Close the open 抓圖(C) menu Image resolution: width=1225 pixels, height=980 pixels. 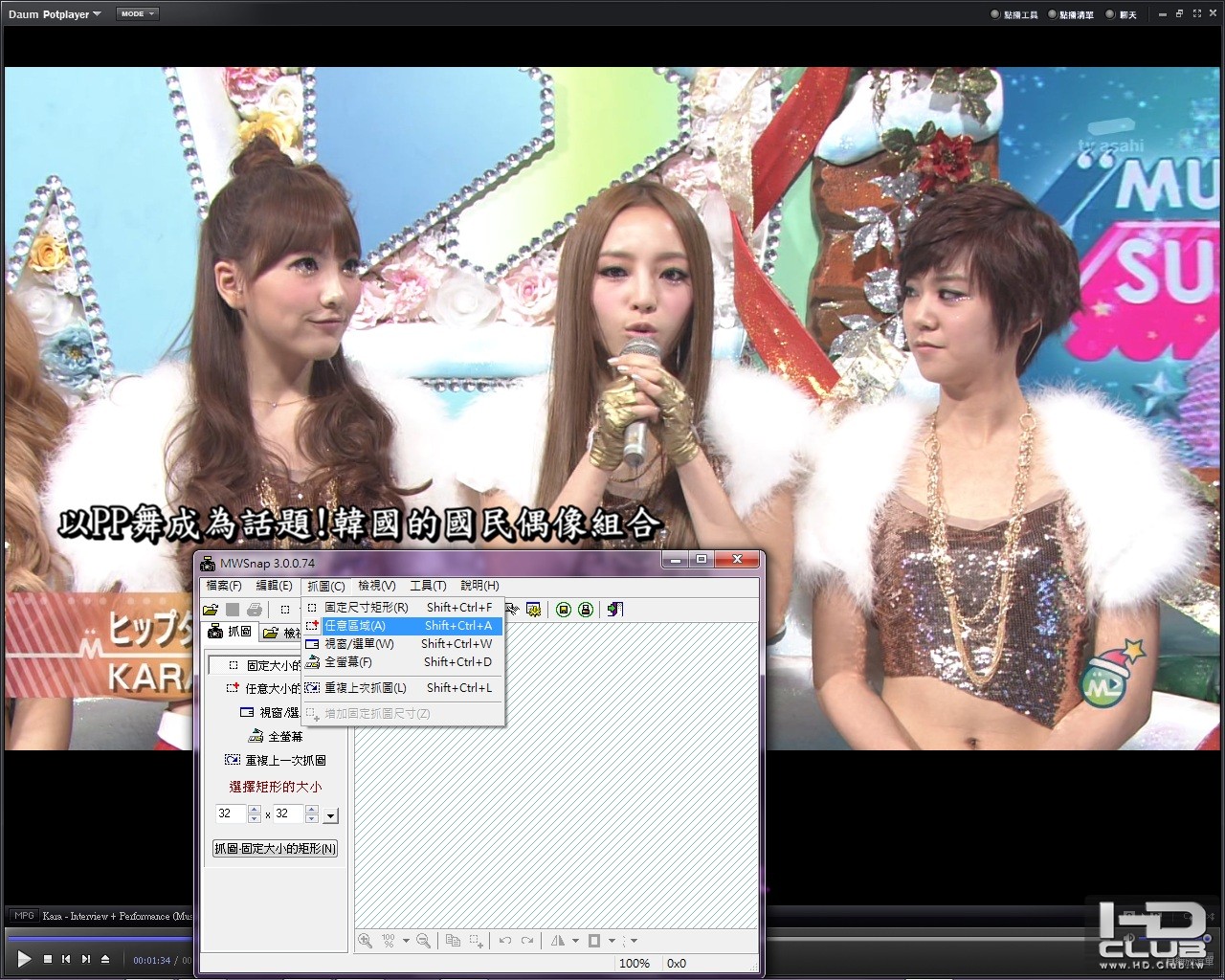(x=325, y=586)
